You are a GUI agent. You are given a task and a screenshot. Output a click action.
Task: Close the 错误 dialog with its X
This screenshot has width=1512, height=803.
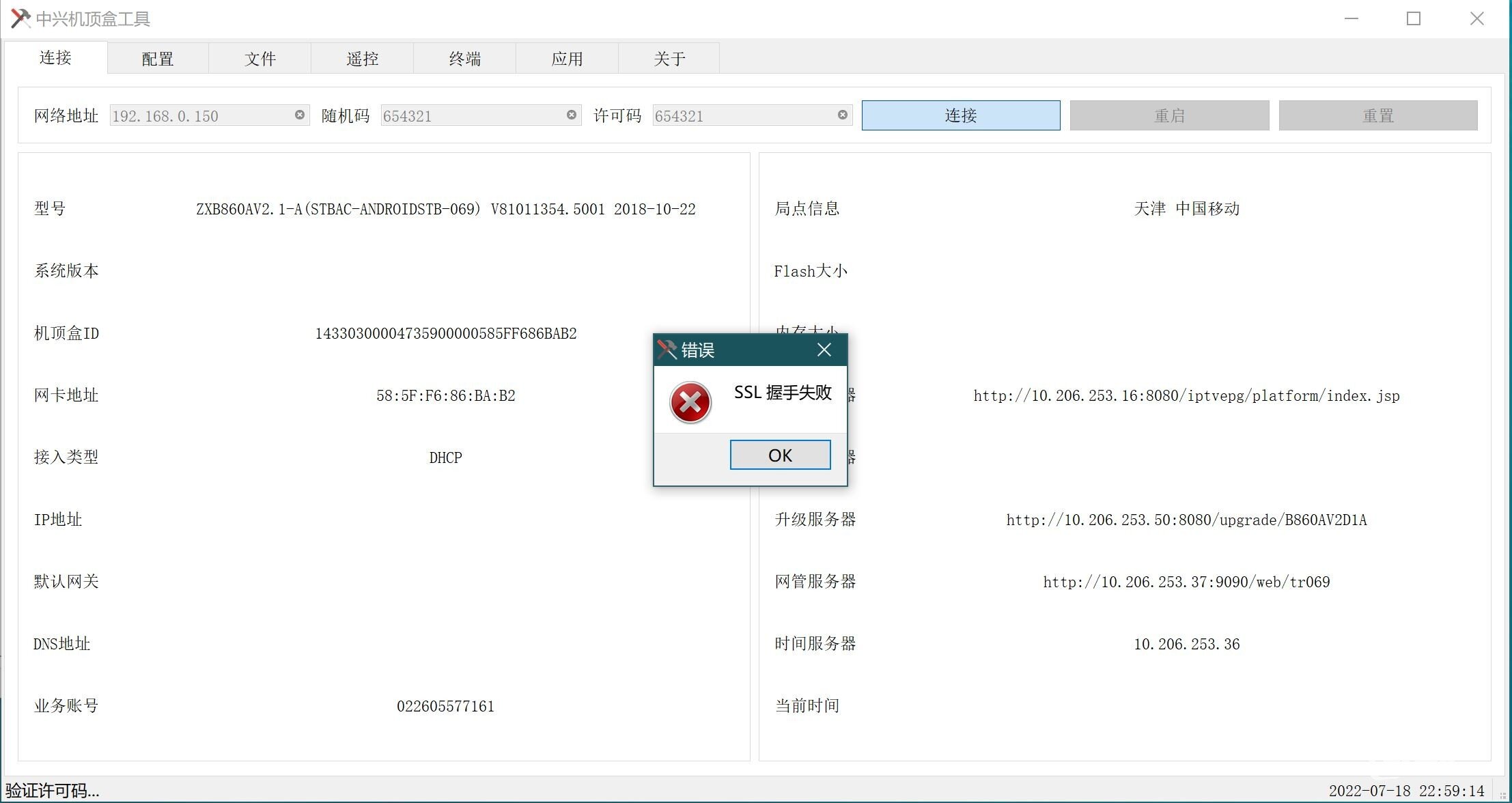824,350
